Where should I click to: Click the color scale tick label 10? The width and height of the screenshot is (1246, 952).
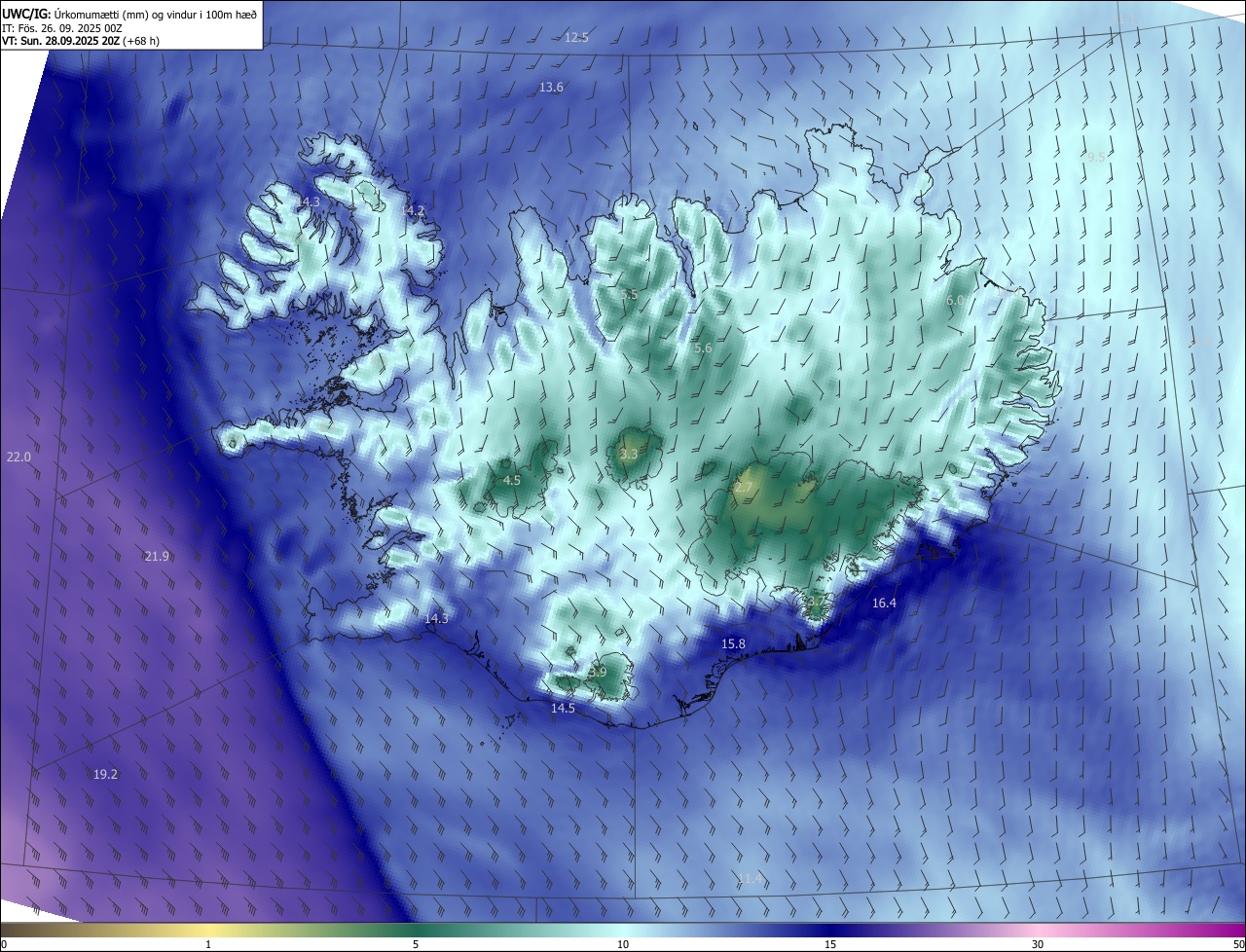623,944
